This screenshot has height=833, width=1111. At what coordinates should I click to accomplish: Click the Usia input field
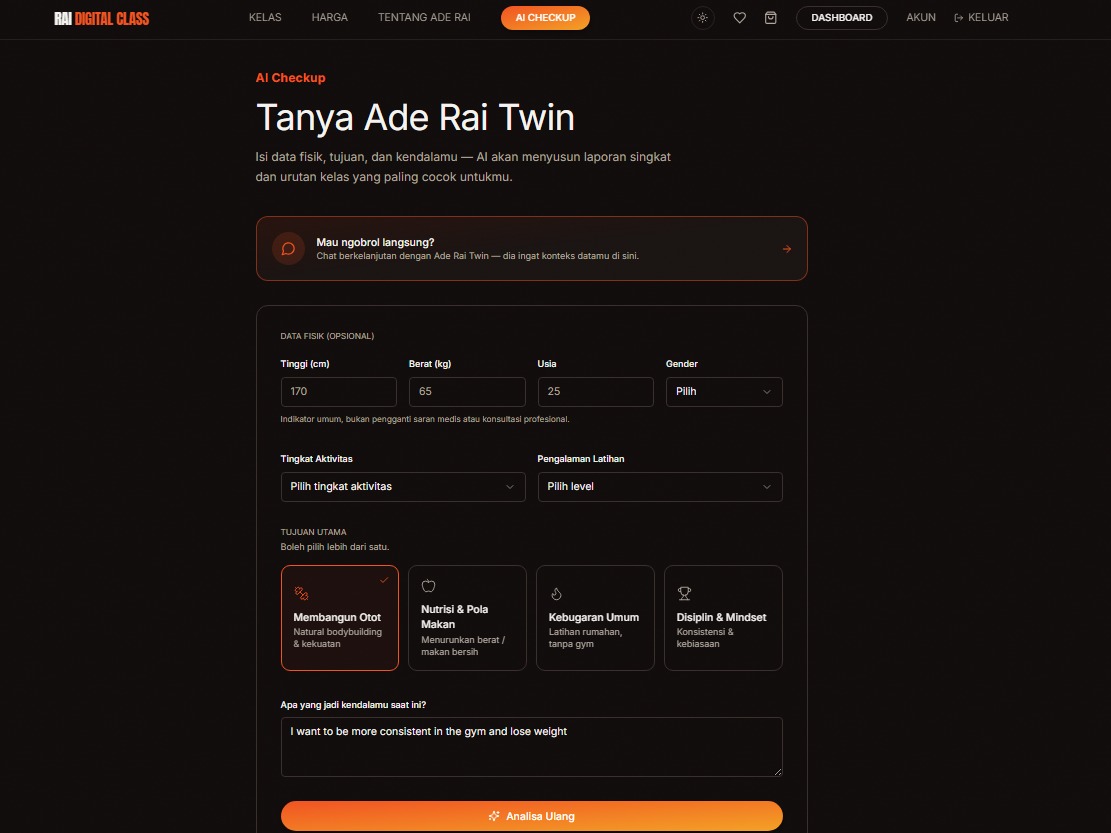point(595,392)
